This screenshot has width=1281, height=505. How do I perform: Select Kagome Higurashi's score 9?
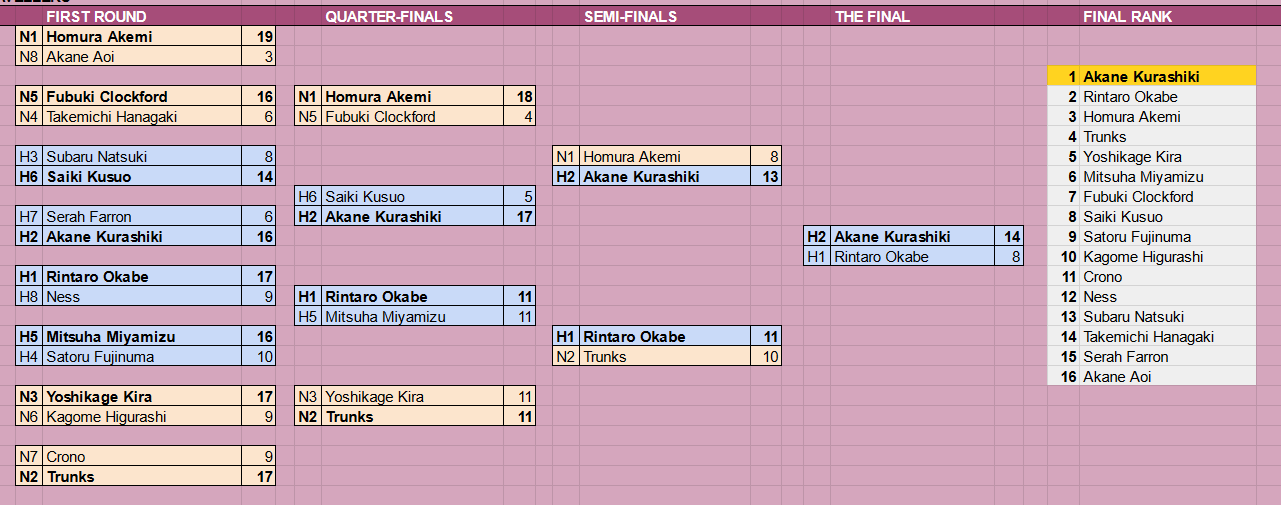[x=258, y=417]
